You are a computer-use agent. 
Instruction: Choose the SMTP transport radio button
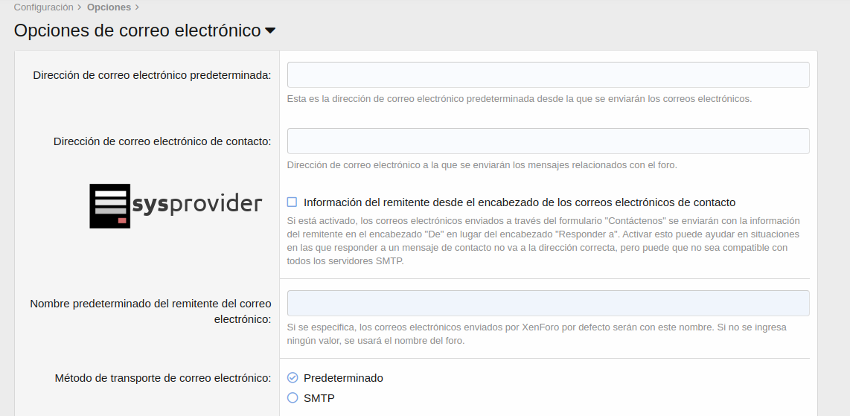(293, 398)
